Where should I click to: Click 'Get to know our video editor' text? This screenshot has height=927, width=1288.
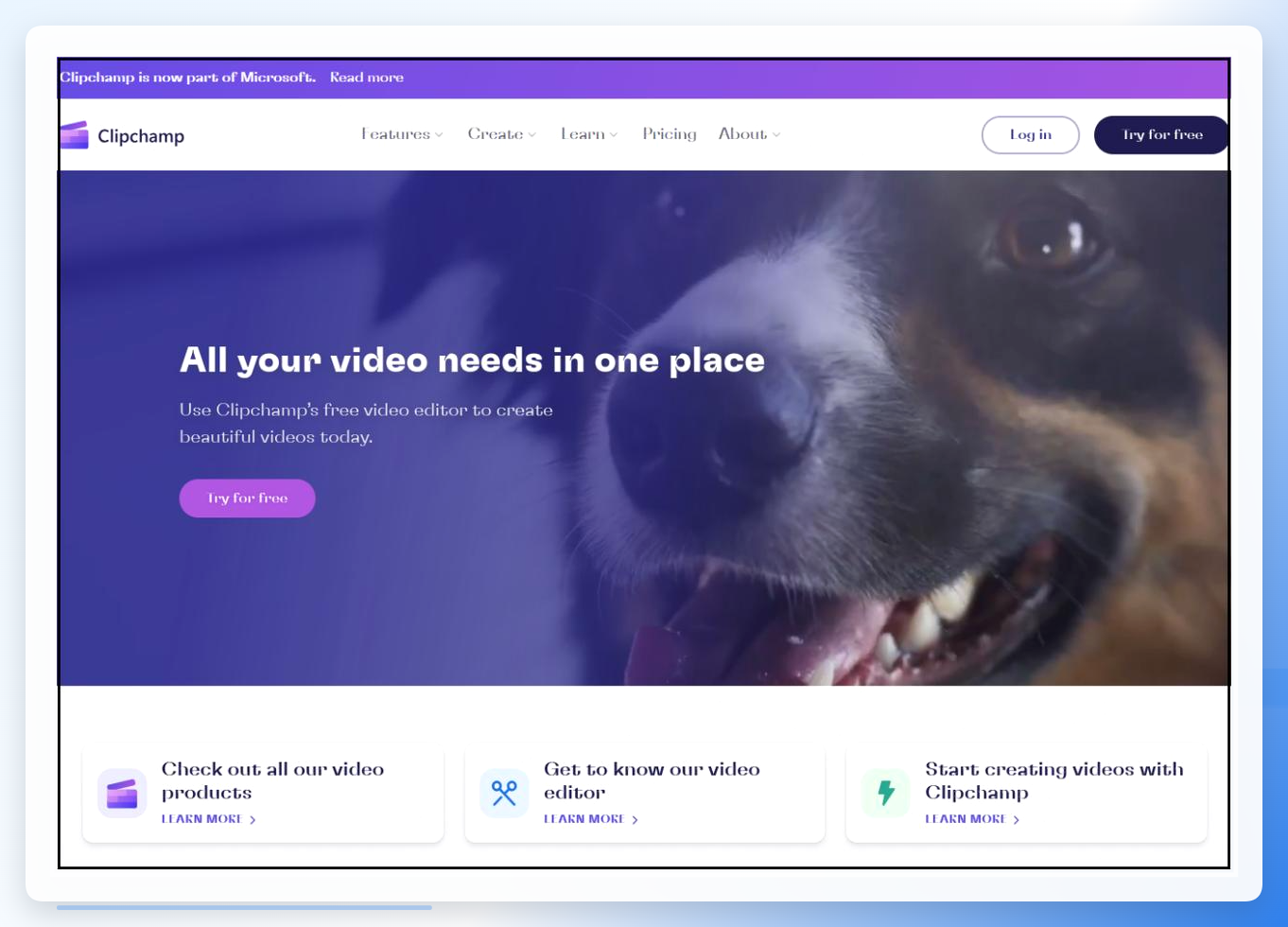(652, 781)
